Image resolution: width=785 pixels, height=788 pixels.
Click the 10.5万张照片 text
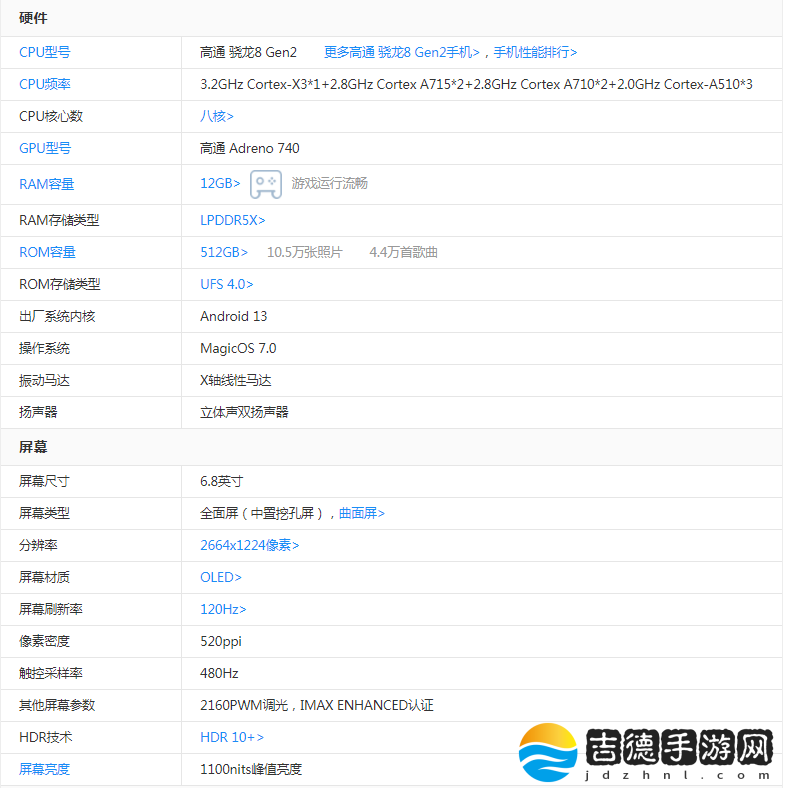click(305, 252)
